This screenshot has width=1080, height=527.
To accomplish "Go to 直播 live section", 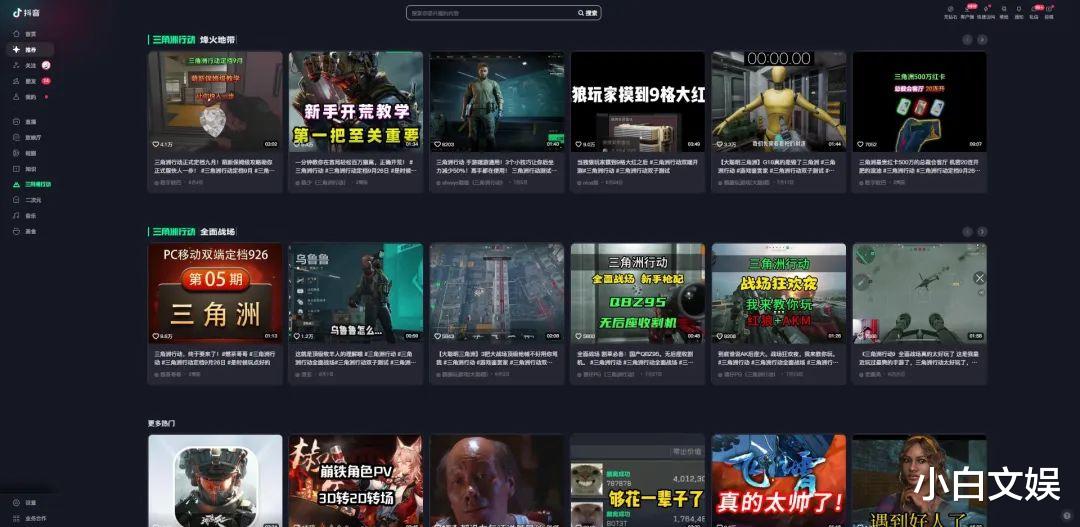I will 25,121.
